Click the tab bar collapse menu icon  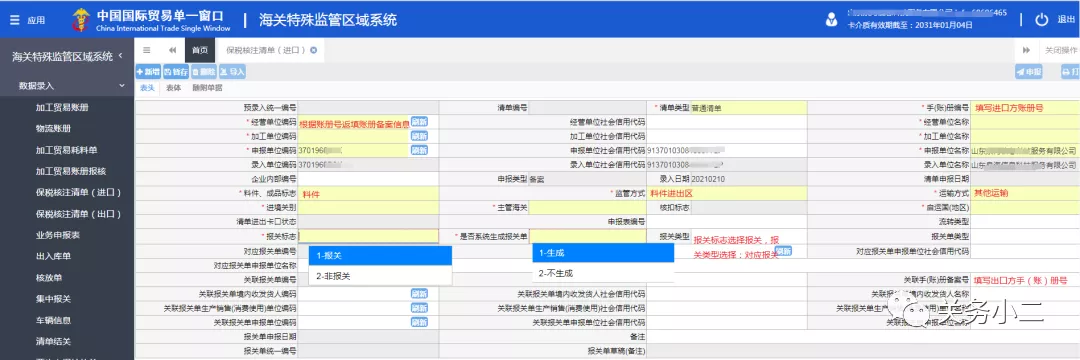147,50
